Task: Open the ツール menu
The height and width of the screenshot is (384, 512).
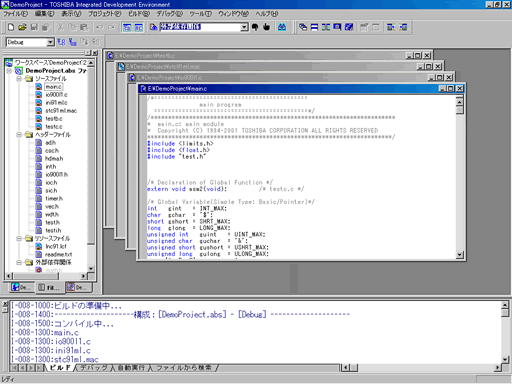Action: 201,14
